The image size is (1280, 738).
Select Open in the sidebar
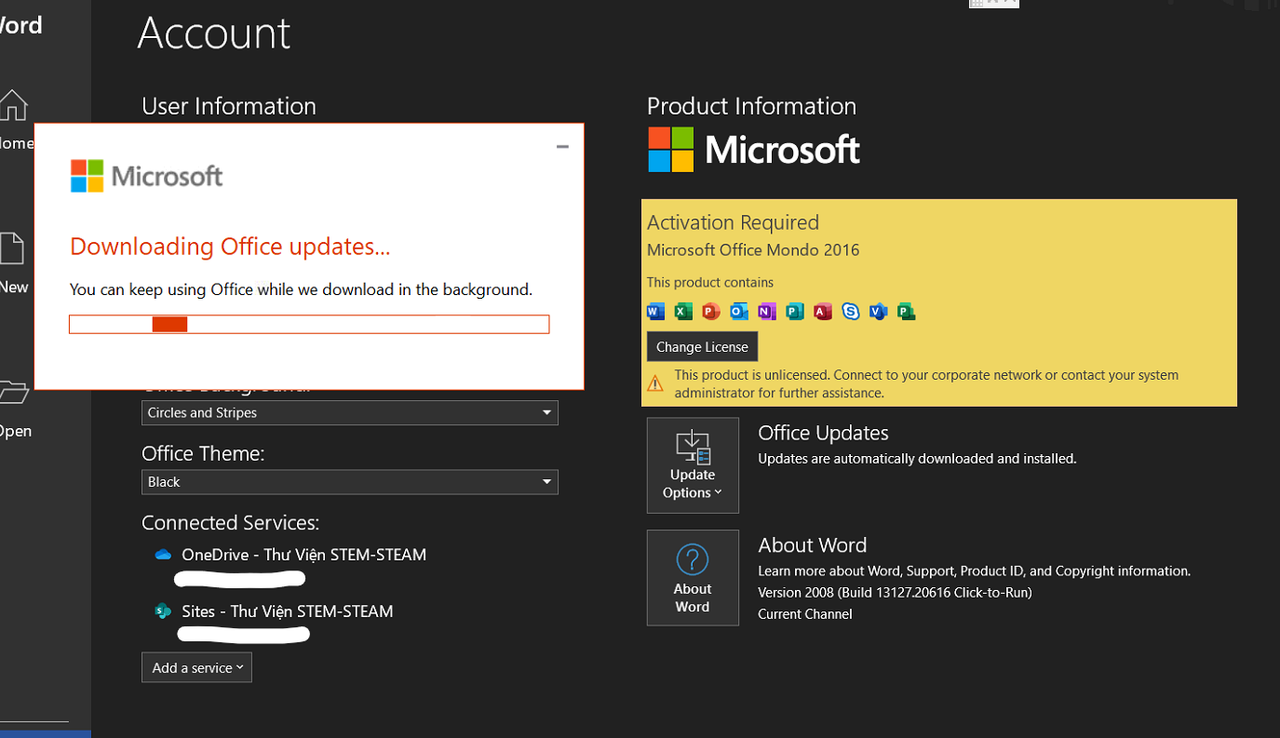coord(14,408)
